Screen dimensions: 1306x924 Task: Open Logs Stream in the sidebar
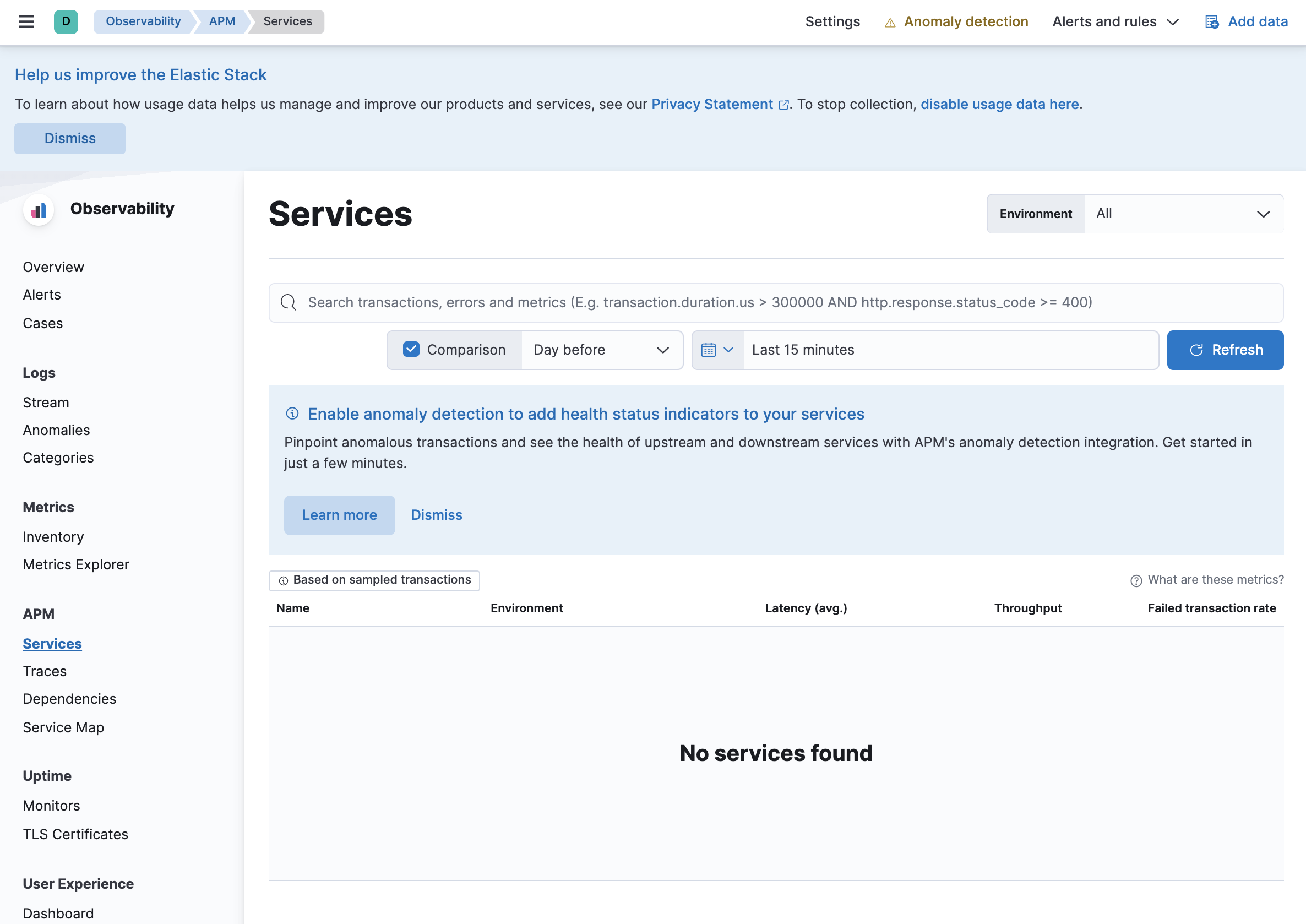click(46, 403)
